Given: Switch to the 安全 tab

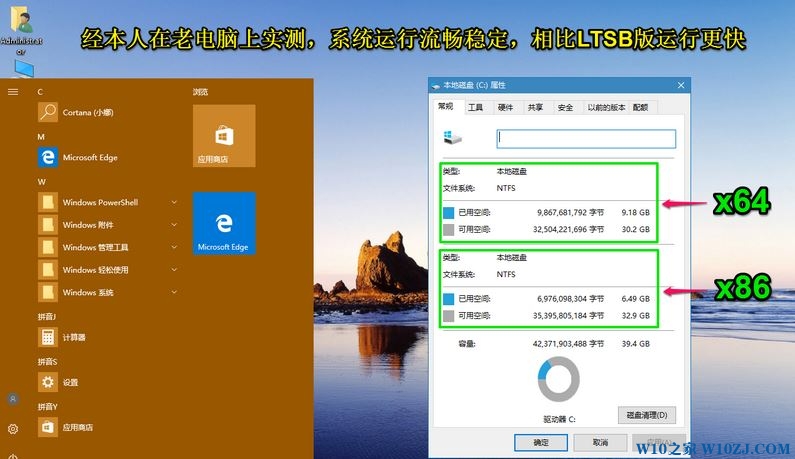Looking at the screenshot, I should [565, 108].
